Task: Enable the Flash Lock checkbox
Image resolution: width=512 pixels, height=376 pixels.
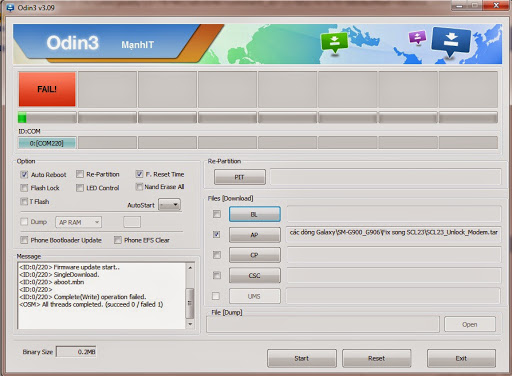Action: click(x=24, y=188)
